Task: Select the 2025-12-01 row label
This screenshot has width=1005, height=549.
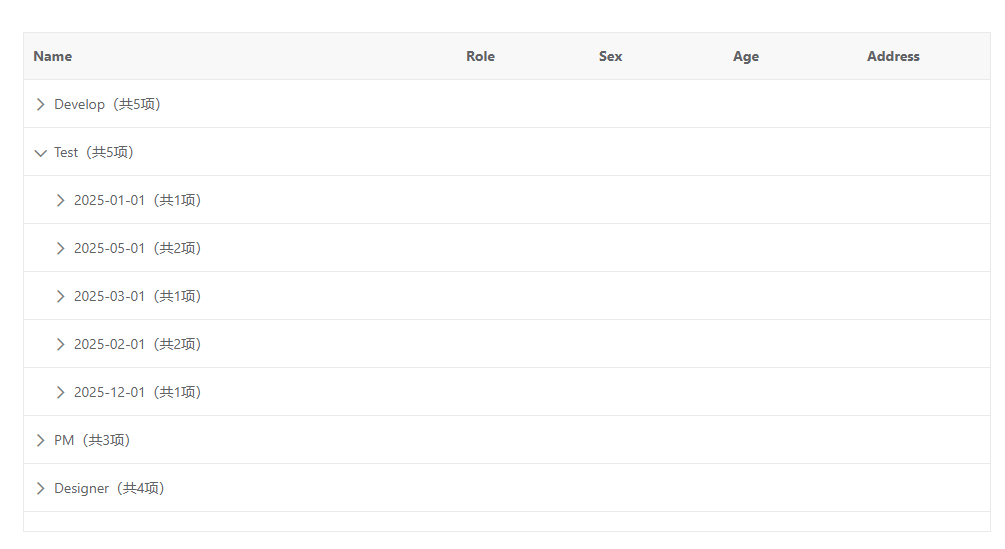Action: (x=137, y=392)
